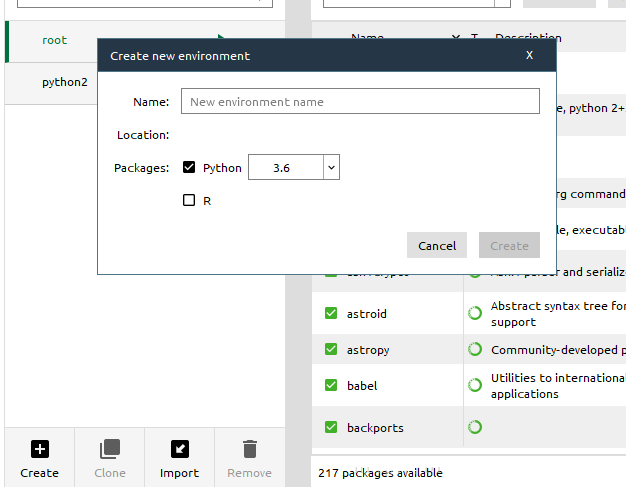Click the dialog's Create button
This screenshot has height=487, width=626.
tap(509, 245)
